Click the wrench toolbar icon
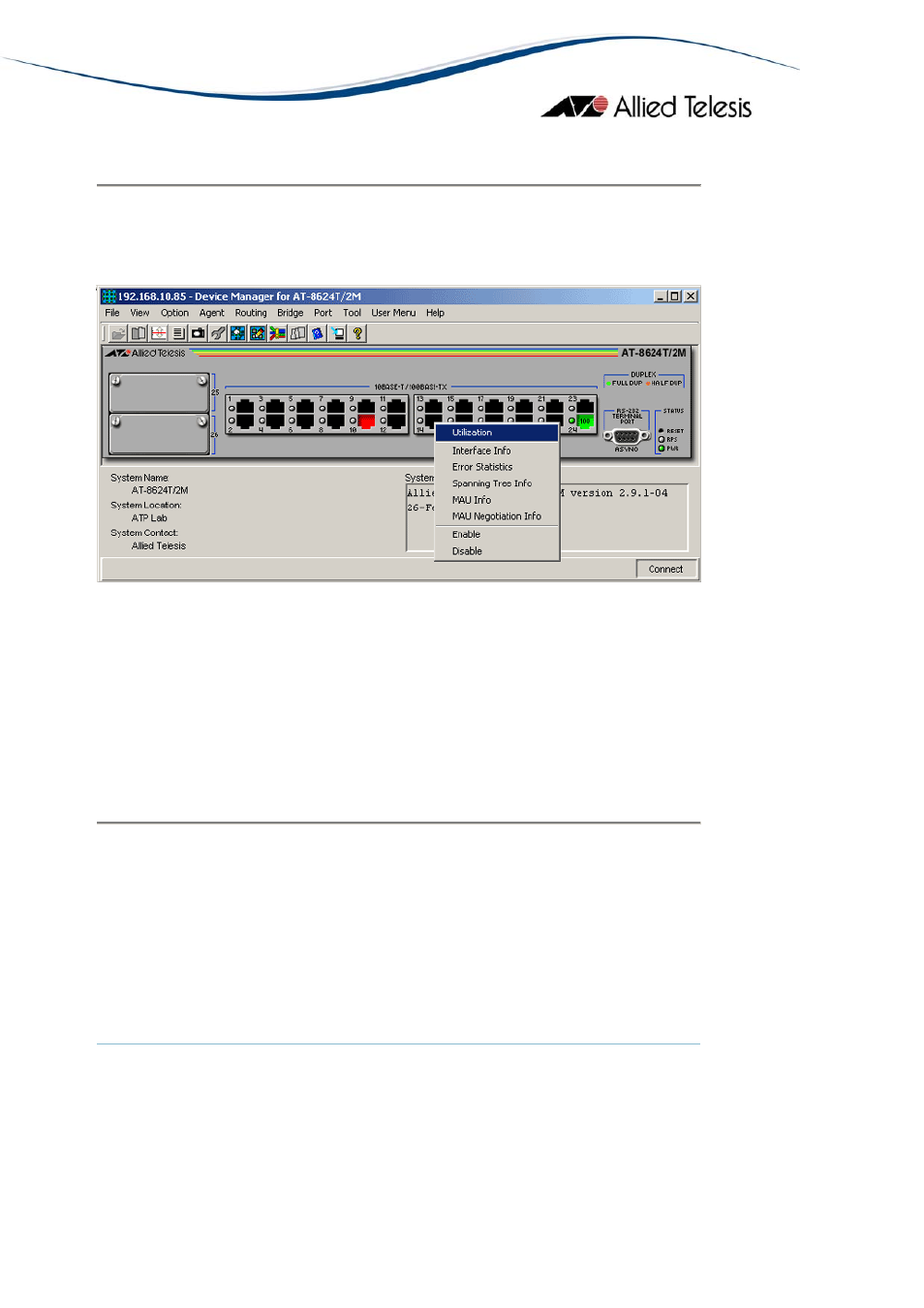 (218, 333)
